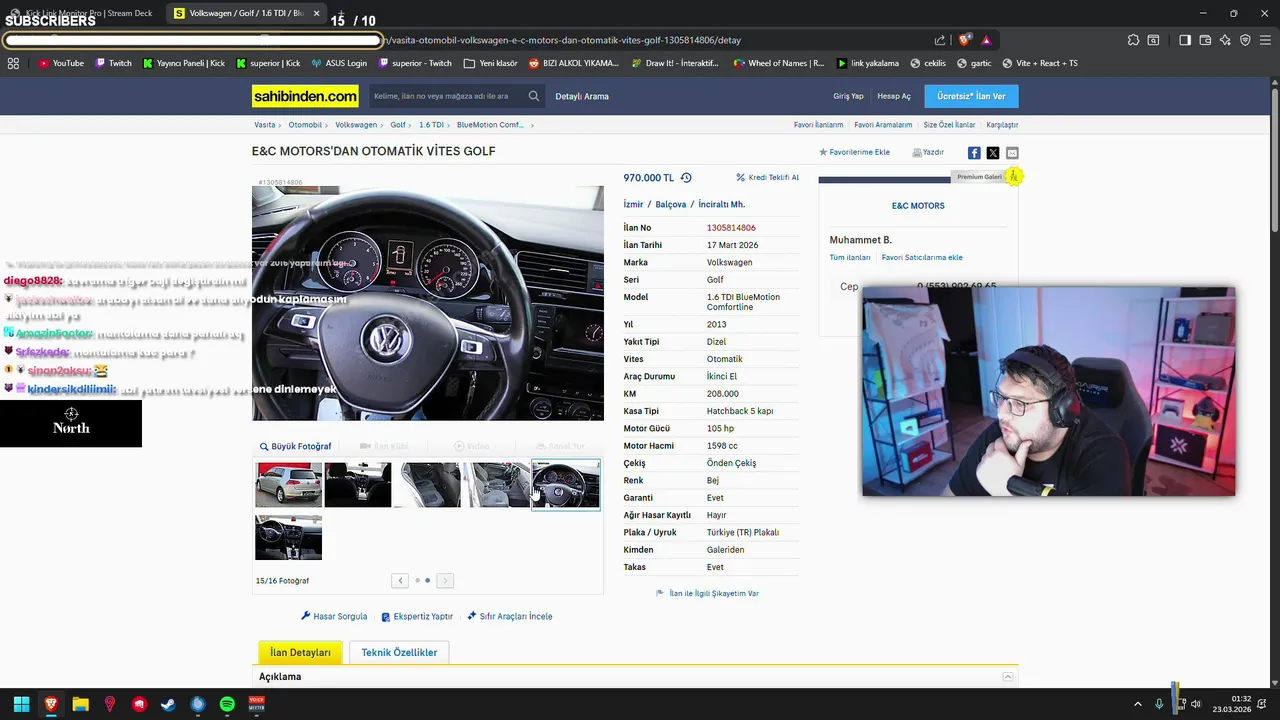Click the main car photo

coord(428,303)
